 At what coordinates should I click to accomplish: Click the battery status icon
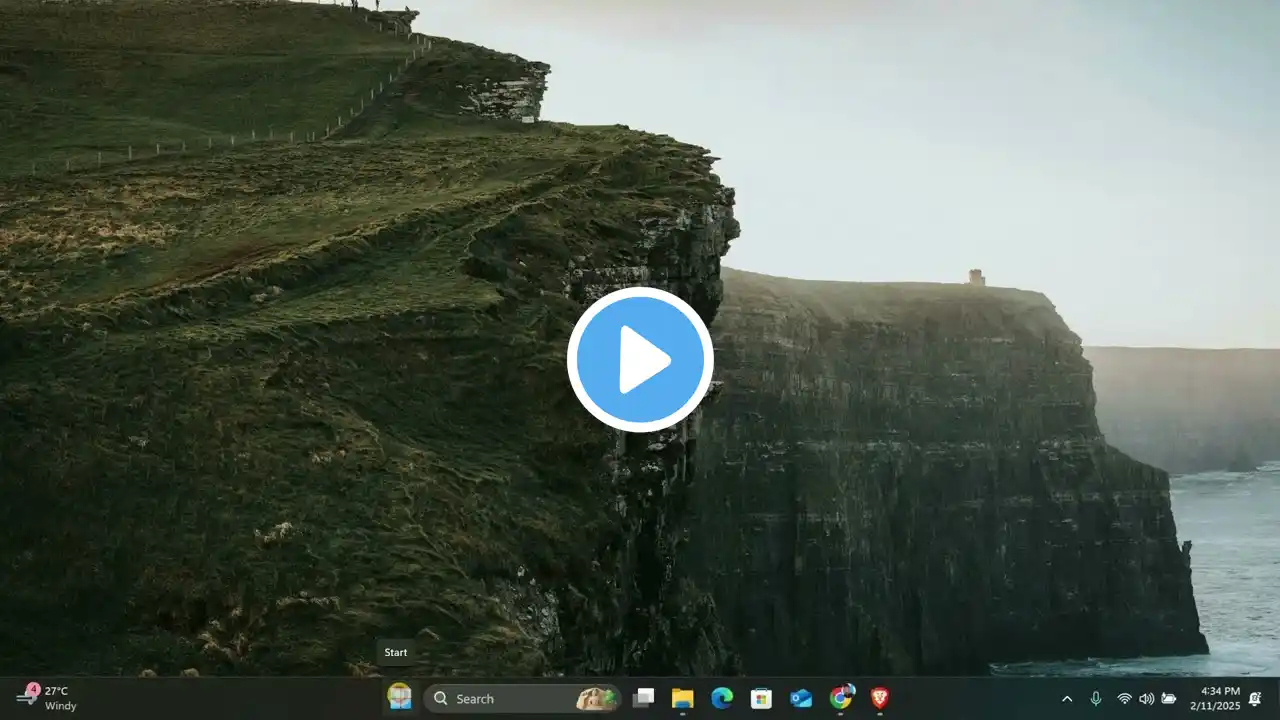click(x=1168, y=699)
